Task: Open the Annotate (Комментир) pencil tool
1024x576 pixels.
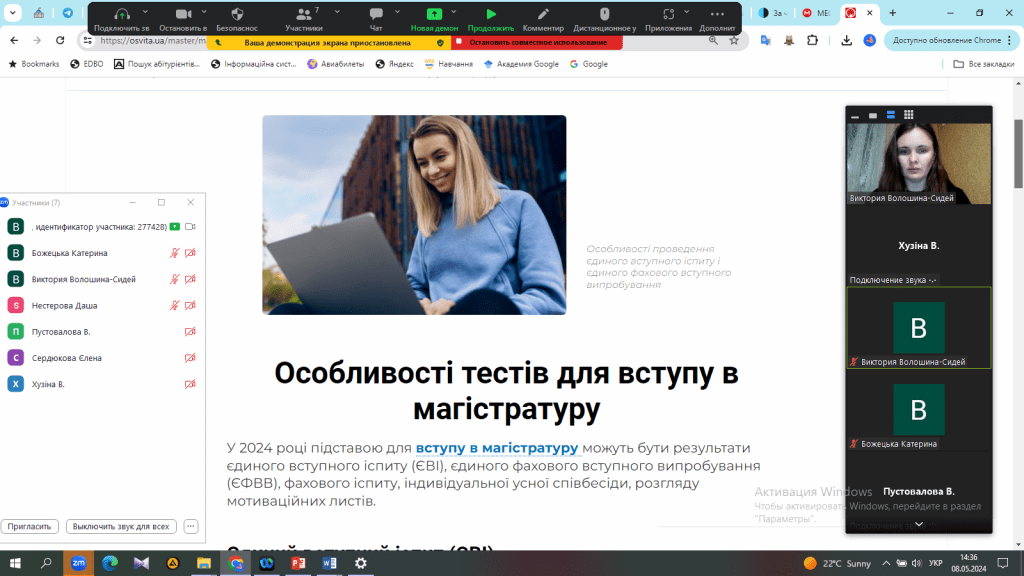Action: click(x=543, y=17)
